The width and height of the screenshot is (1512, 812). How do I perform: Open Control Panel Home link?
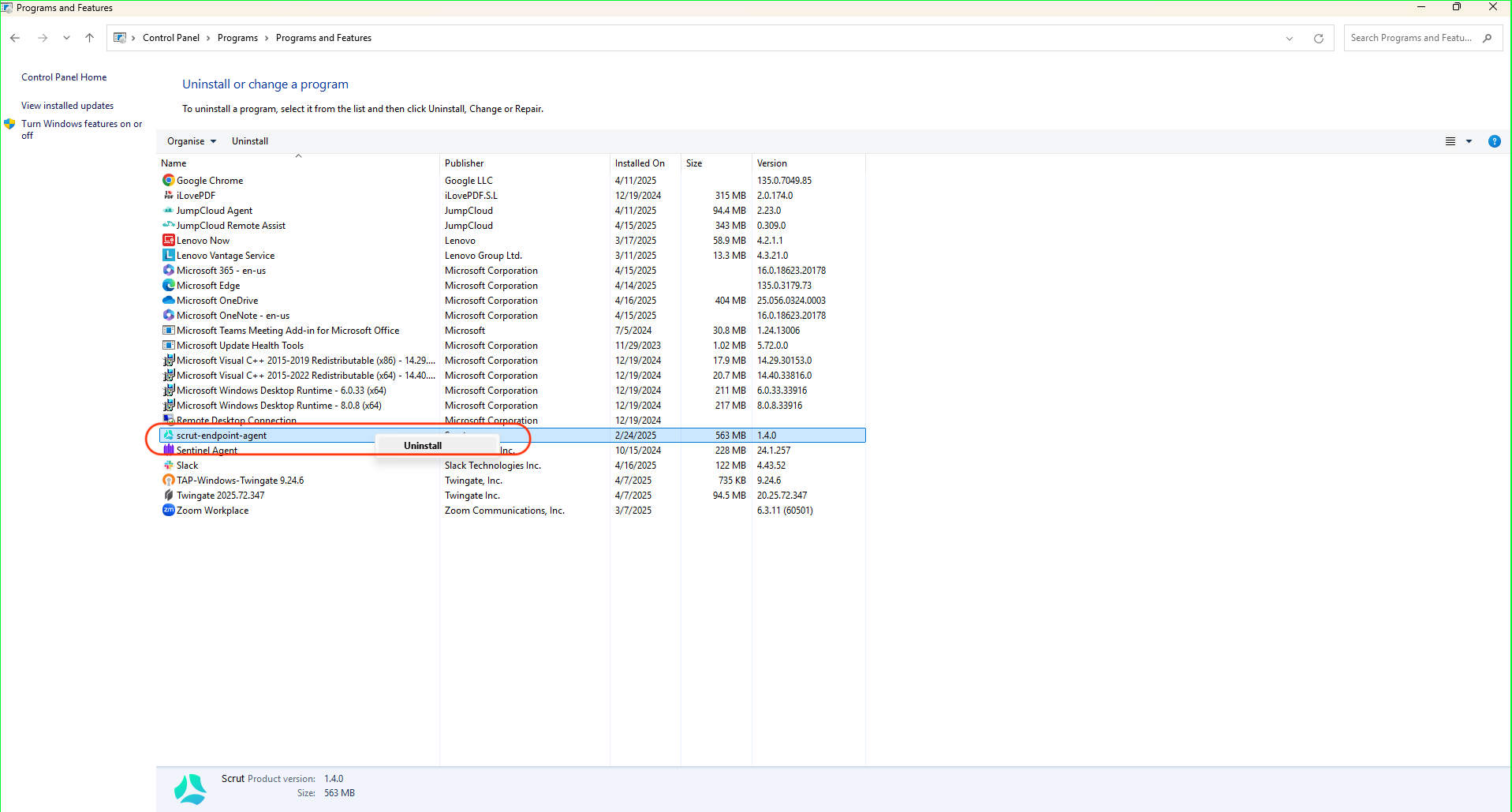(64, 77)
